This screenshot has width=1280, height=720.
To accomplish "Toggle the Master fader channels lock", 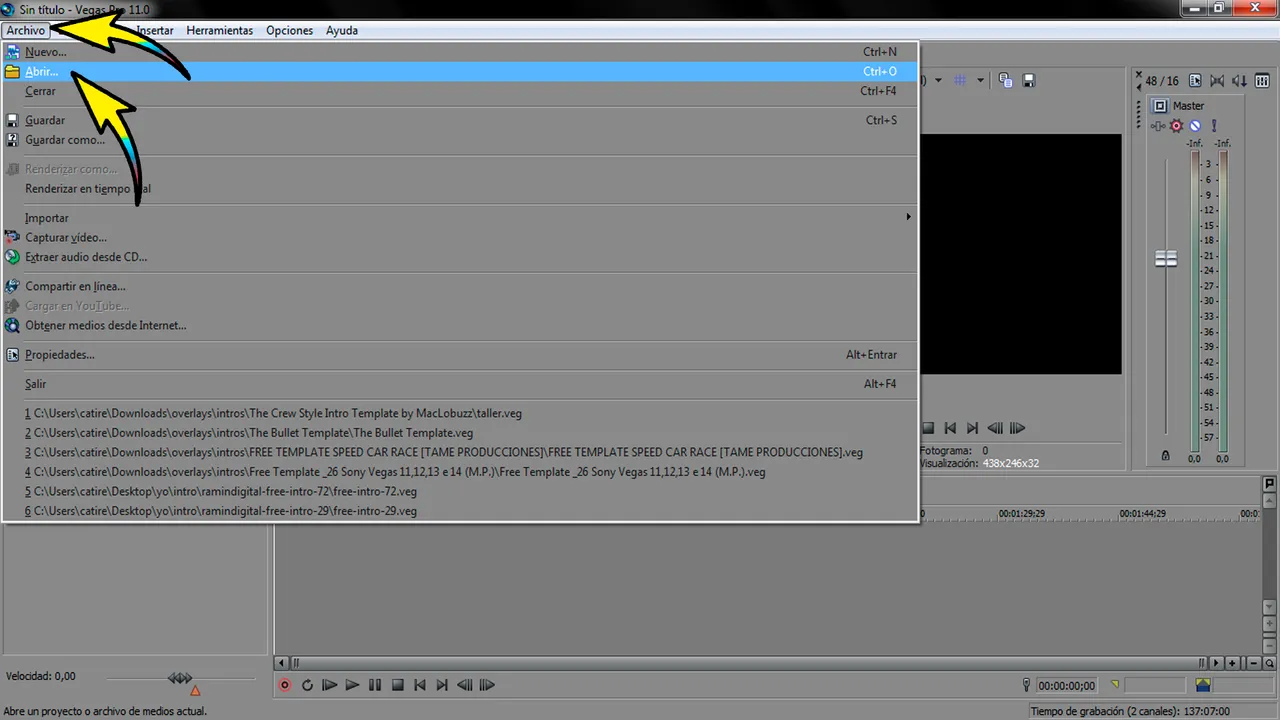I will 1165,456.
